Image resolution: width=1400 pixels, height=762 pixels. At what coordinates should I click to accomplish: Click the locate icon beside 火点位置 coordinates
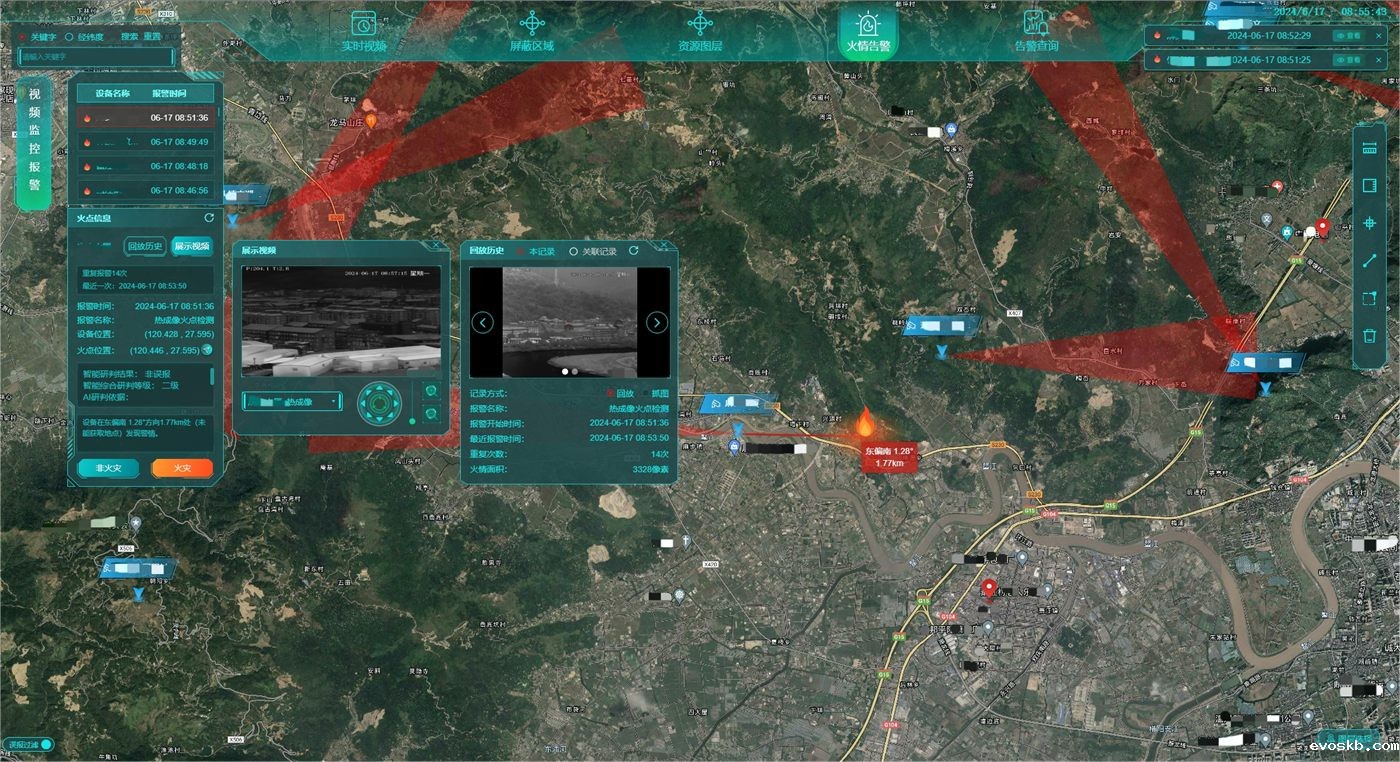point(207,350)
